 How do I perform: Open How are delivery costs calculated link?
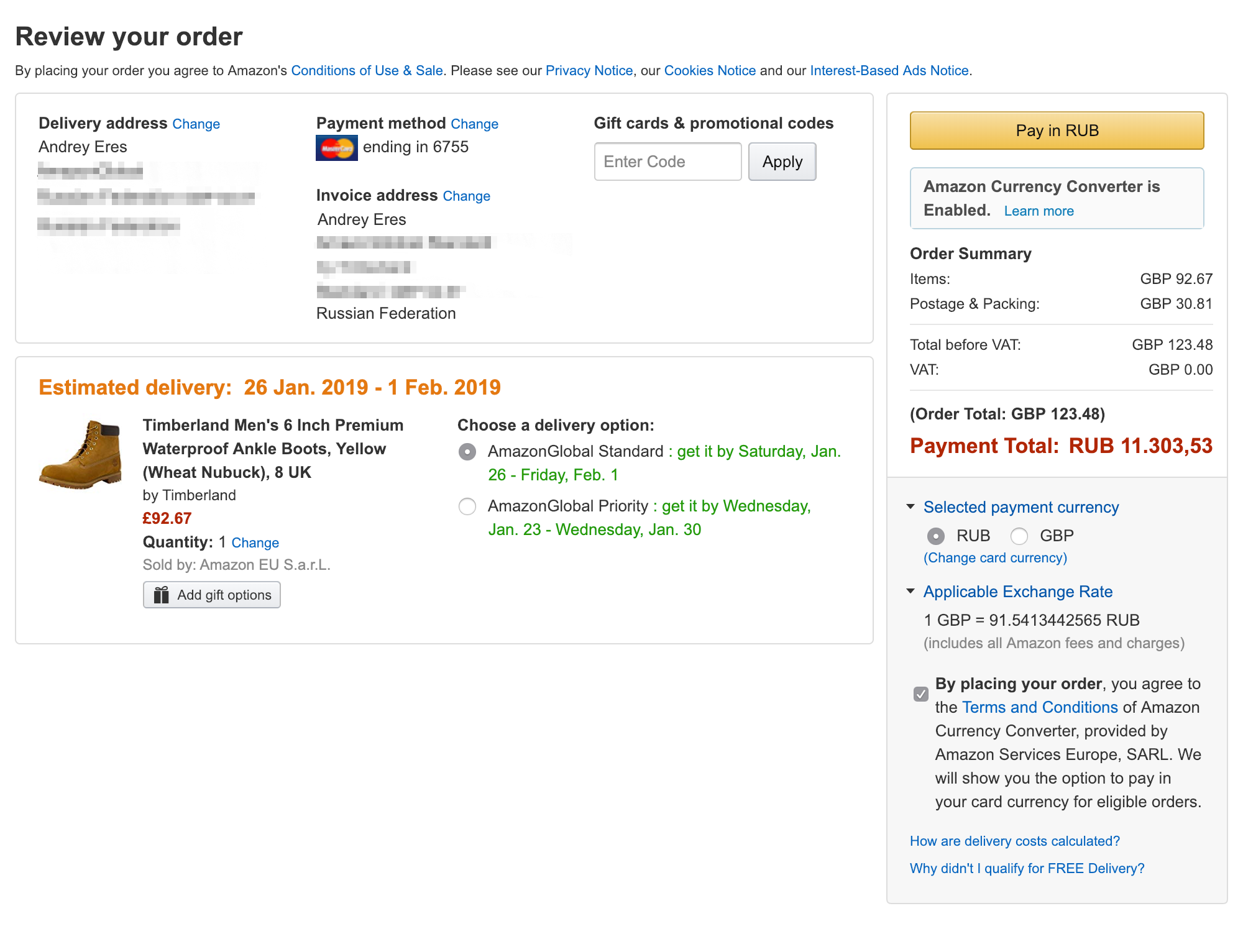click(x=1014, y=841)
